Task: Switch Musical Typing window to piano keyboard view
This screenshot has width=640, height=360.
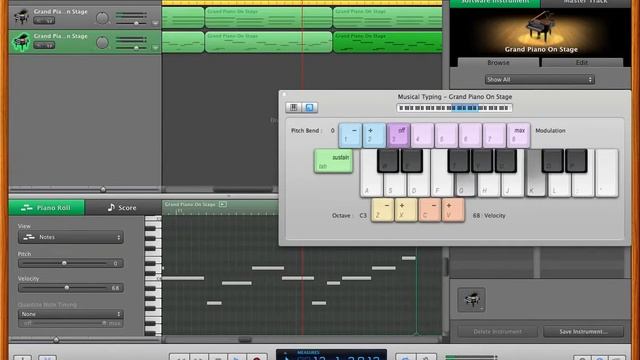Action: (x=293, y=107)
